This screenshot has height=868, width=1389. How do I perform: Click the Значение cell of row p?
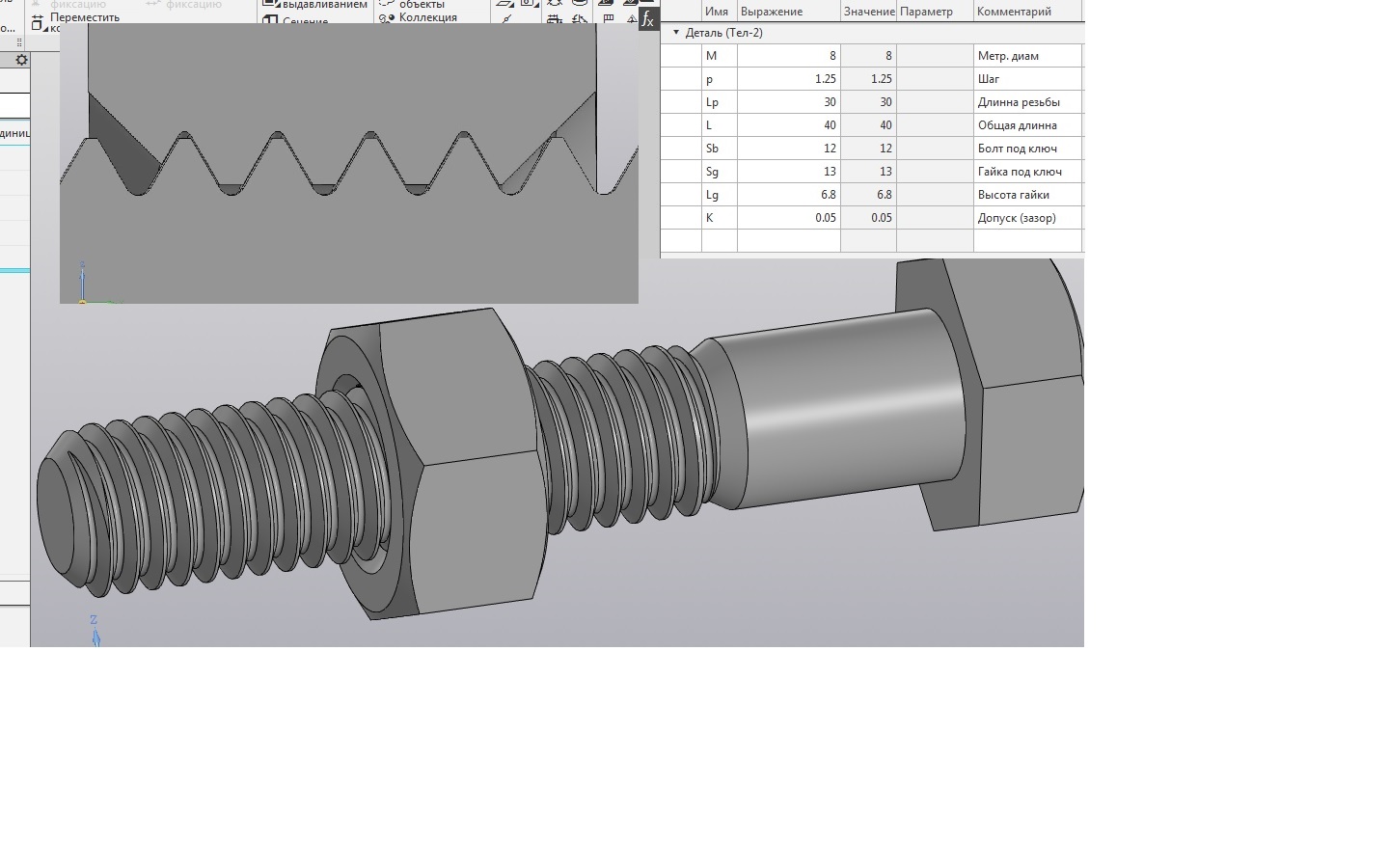point(868,79)
